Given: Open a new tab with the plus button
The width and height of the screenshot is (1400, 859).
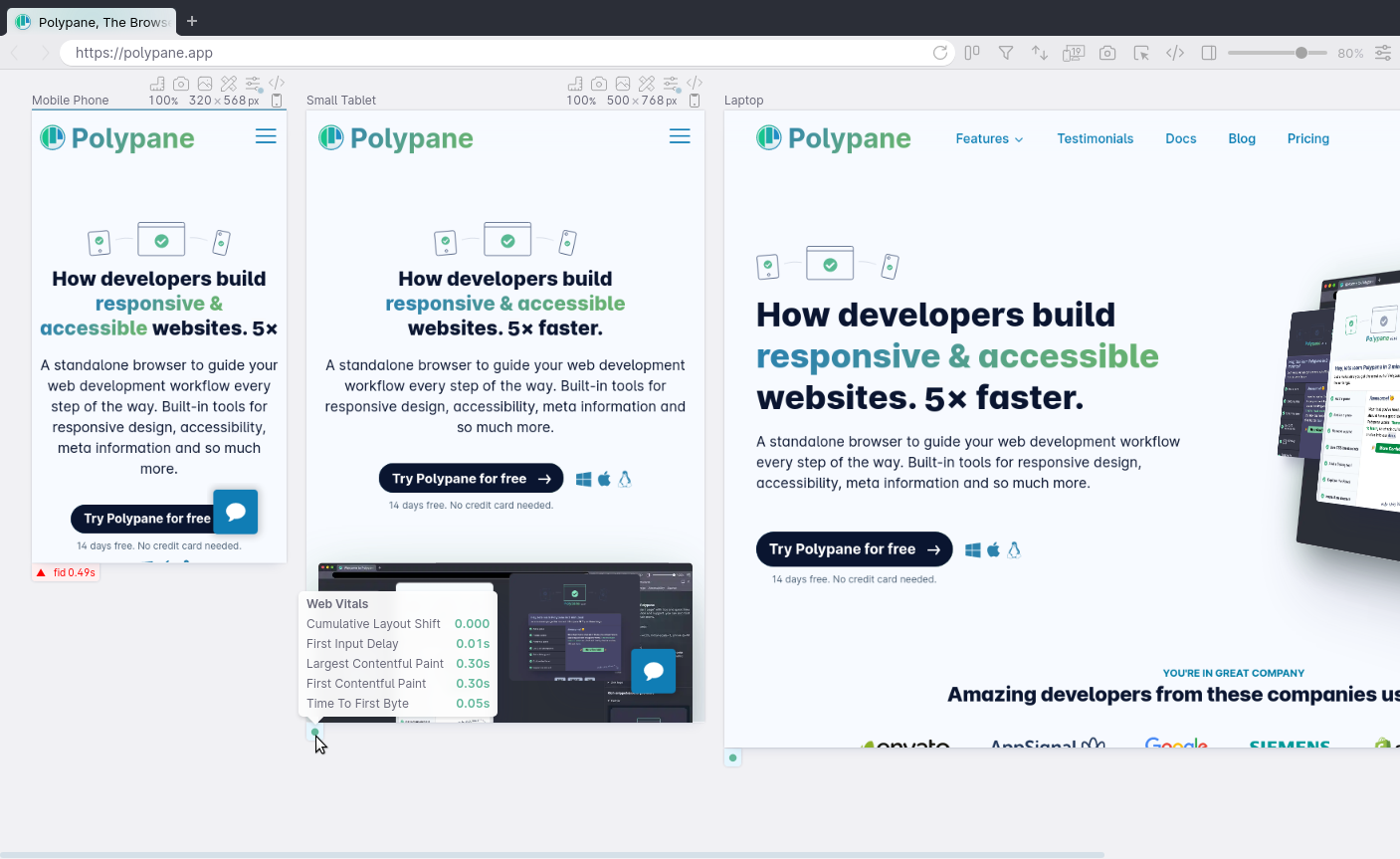Looking at the screenshot, I should click(x=192, y=21).
